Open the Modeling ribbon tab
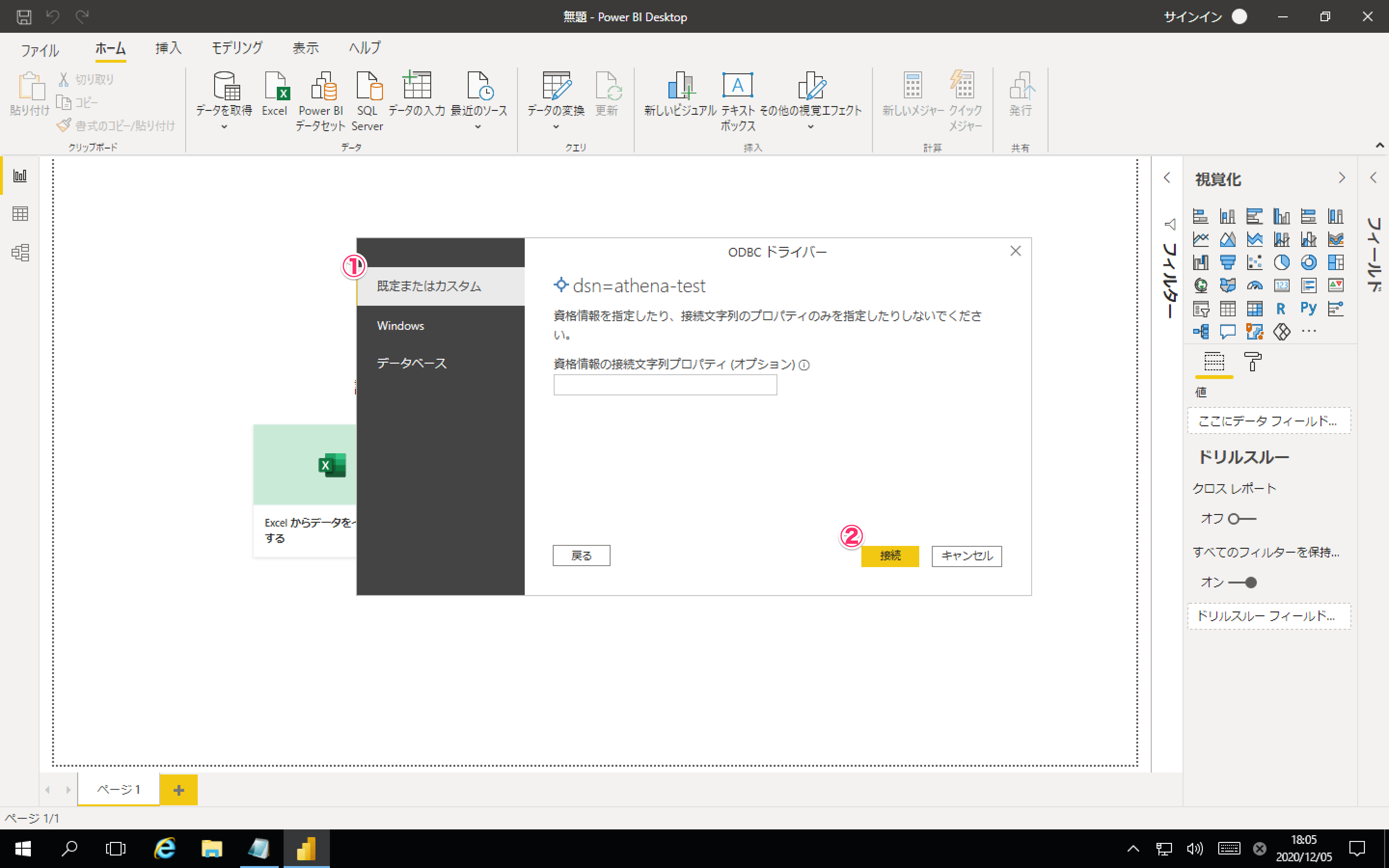Image resolution: width=1389 pixels, height=868 pixels. point(236,48)
